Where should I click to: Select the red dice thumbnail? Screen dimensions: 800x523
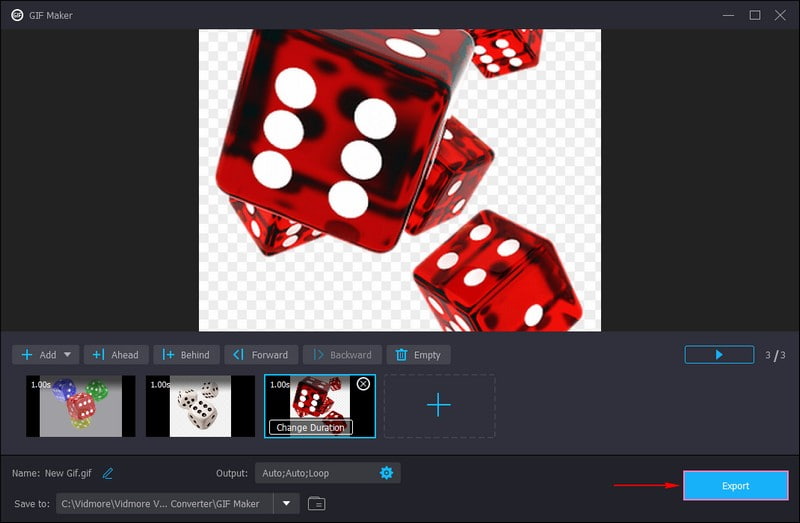pos(320,400)
